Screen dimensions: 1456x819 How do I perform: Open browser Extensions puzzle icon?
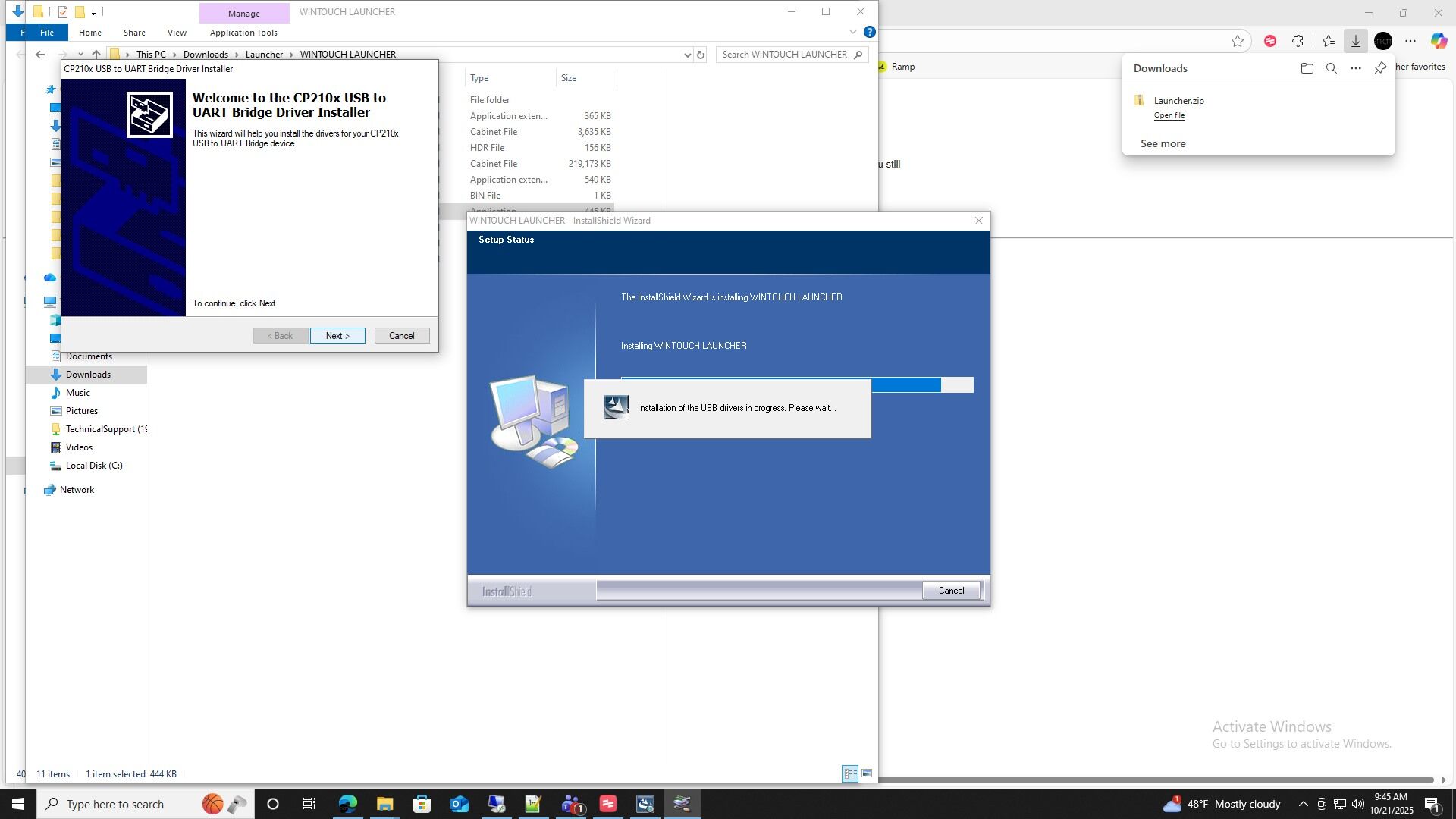point(1298,41)
